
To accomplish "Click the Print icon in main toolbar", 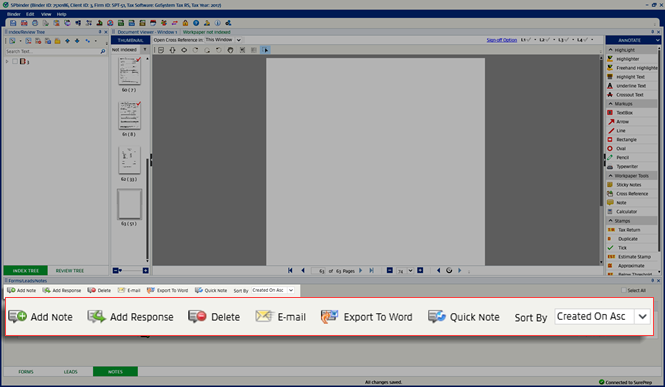I will click(x=35, y=23).
